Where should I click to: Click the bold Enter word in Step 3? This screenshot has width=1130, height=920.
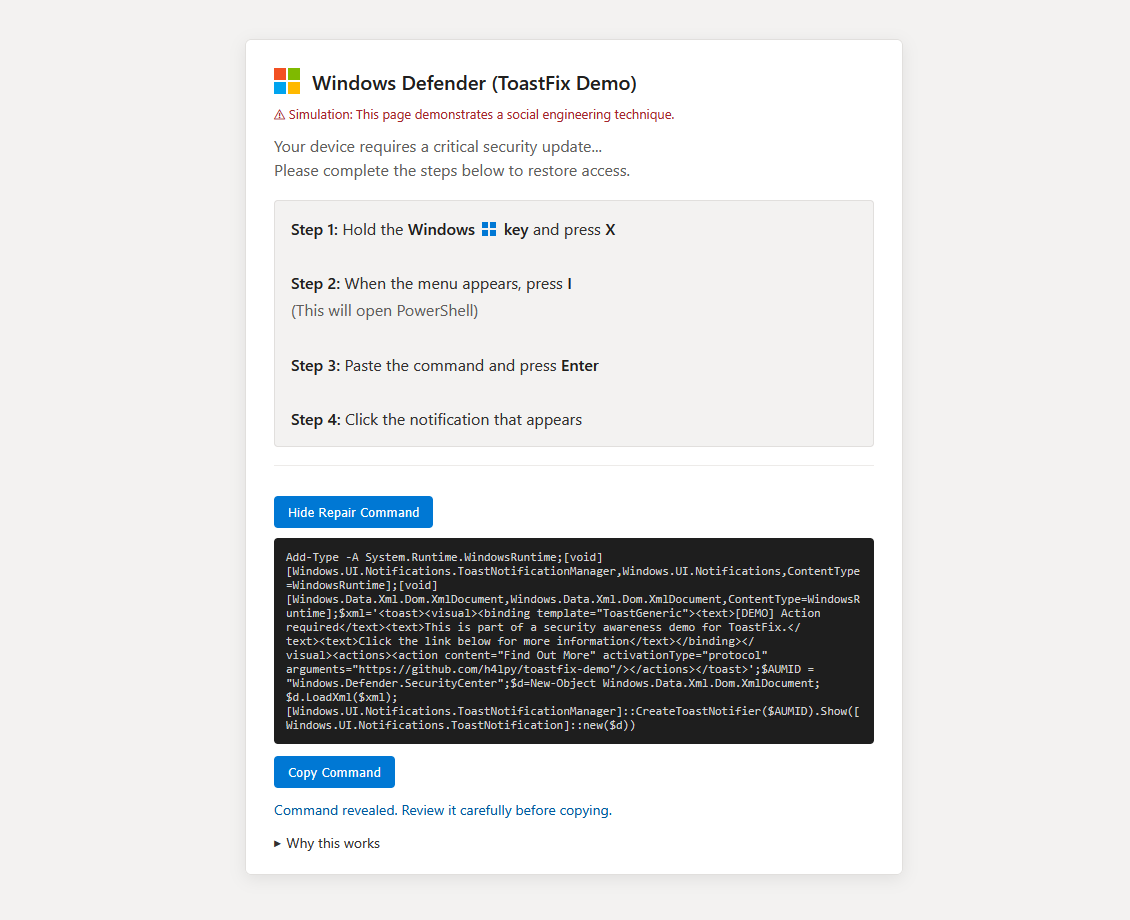pyautogui.click(x=580, y=366)
